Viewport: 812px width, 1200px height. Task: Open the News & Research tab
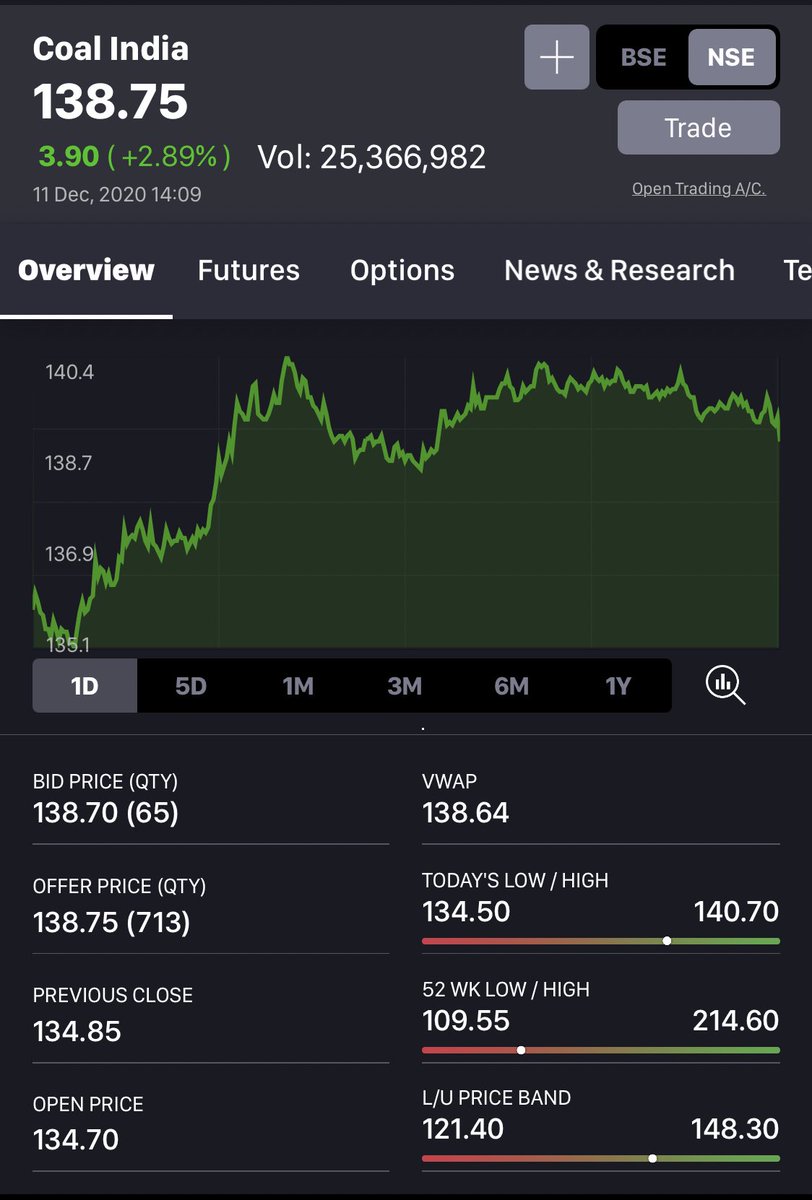point(619,270)
